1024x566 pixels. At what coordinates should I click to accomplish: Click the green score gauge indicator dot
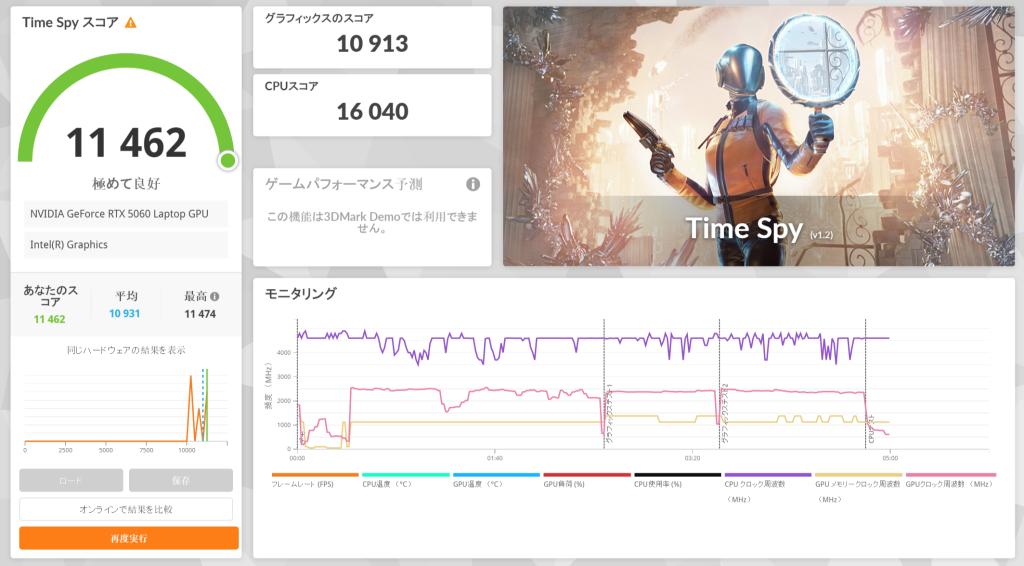pos(227,160)
